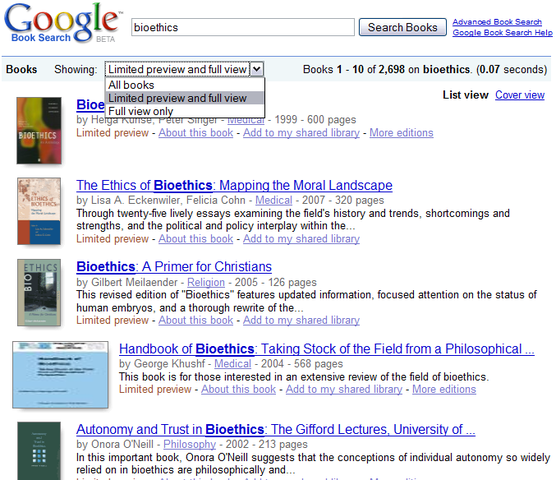Add Handbook of Bioethics to my shared library

click(x=344, y=389)
